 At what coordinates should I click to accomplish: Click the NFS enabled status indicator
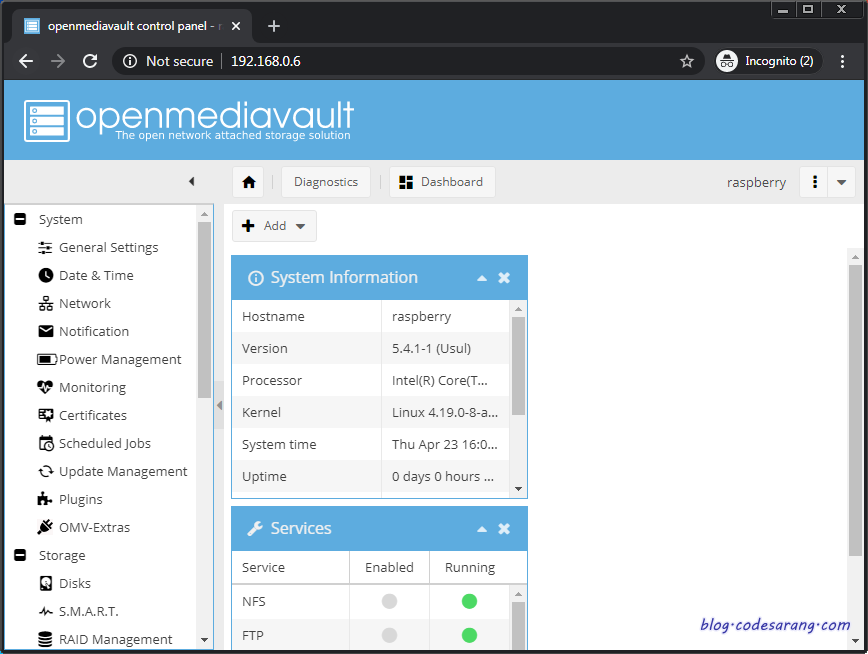(389, 601)
